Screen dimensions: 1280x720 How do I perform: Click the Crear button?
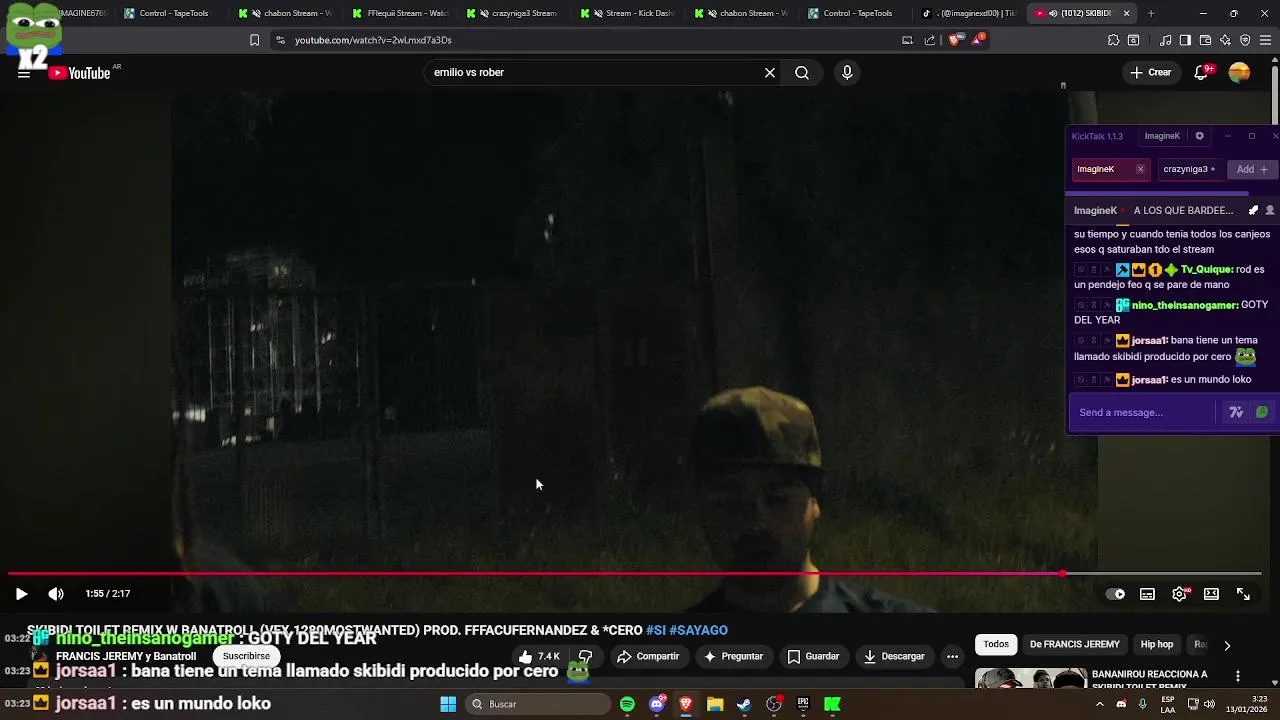[1151, 73]
